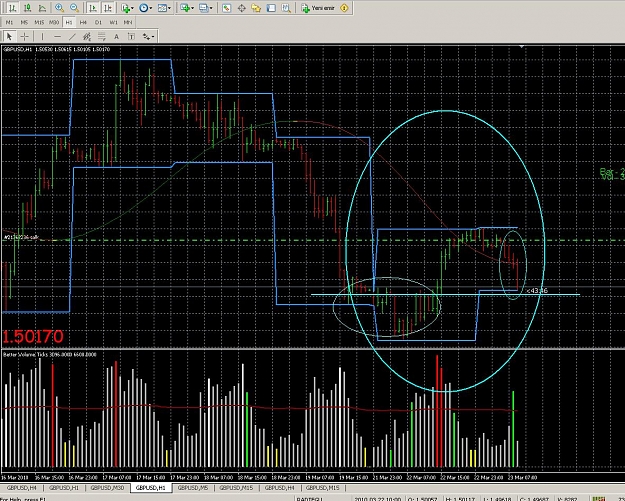Image resolution: width=625 pixels, height=501 pixels.
Task: Select the trendline drawing tool
Action: coord(72,37)
